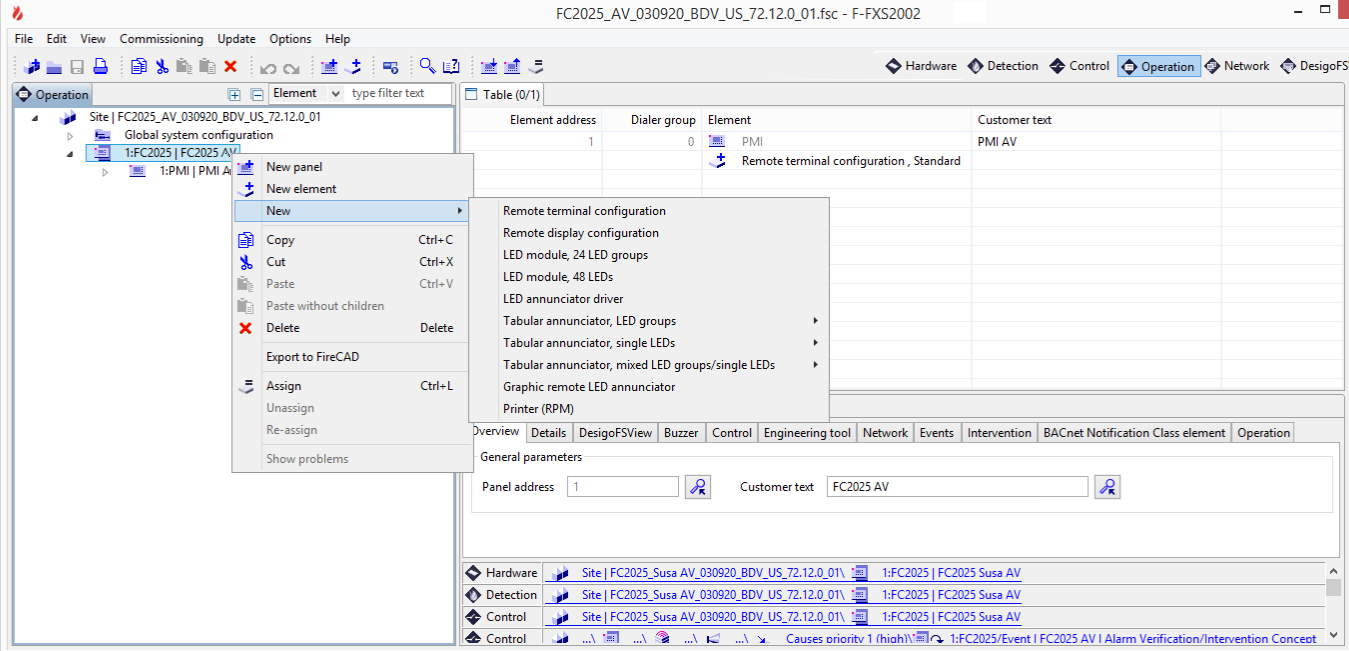1349x651 pixels.
Task: Follow the Hardware 1:FC2025 Susa AV link
Action: [950, 573]
